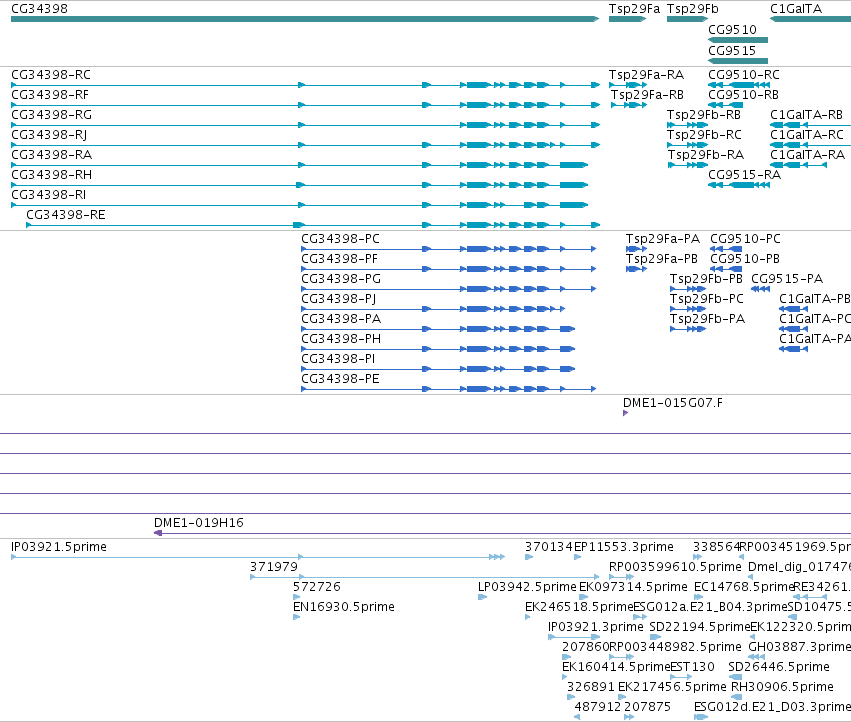Viewport: 851px width, 722px height.
Task: Select EST SD22194.5prime
Action: [x=655, y=637]
